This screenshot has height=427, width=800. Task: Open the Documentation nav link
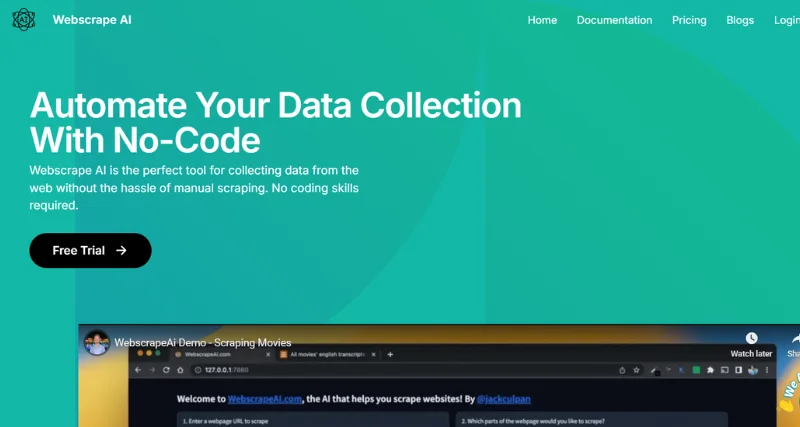[x=614, y=20]
